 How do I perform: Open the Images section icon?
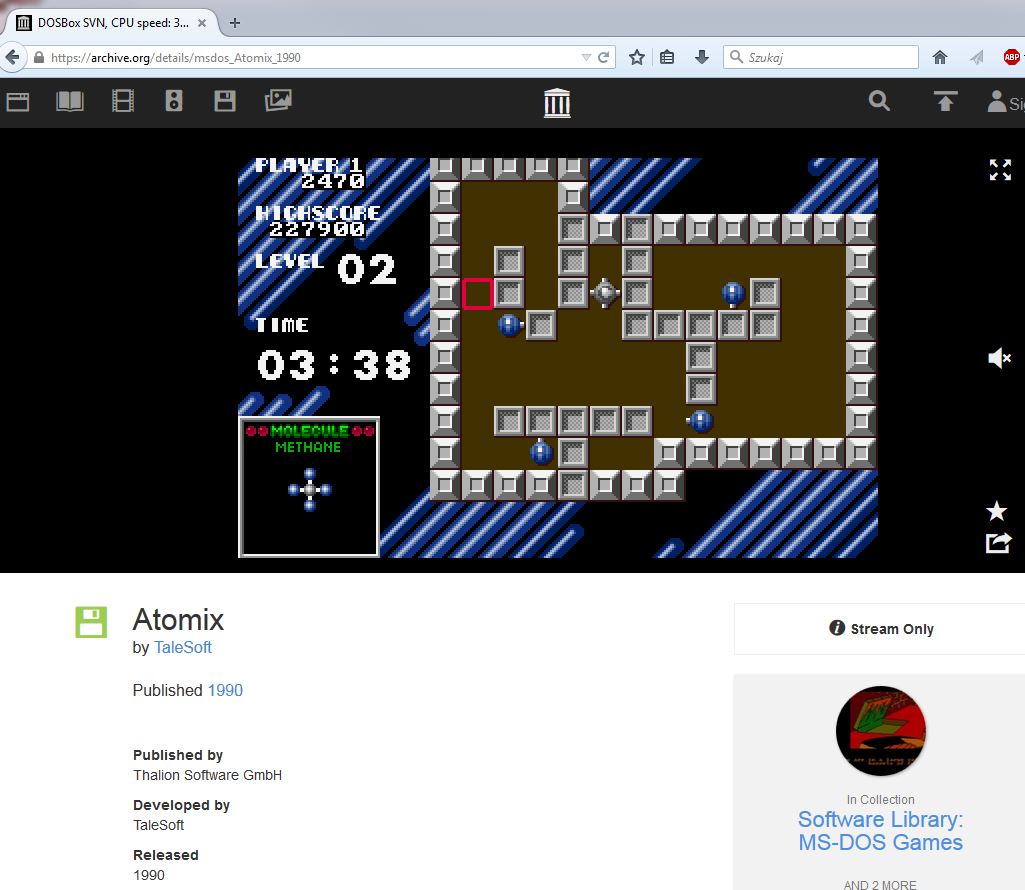278,101
